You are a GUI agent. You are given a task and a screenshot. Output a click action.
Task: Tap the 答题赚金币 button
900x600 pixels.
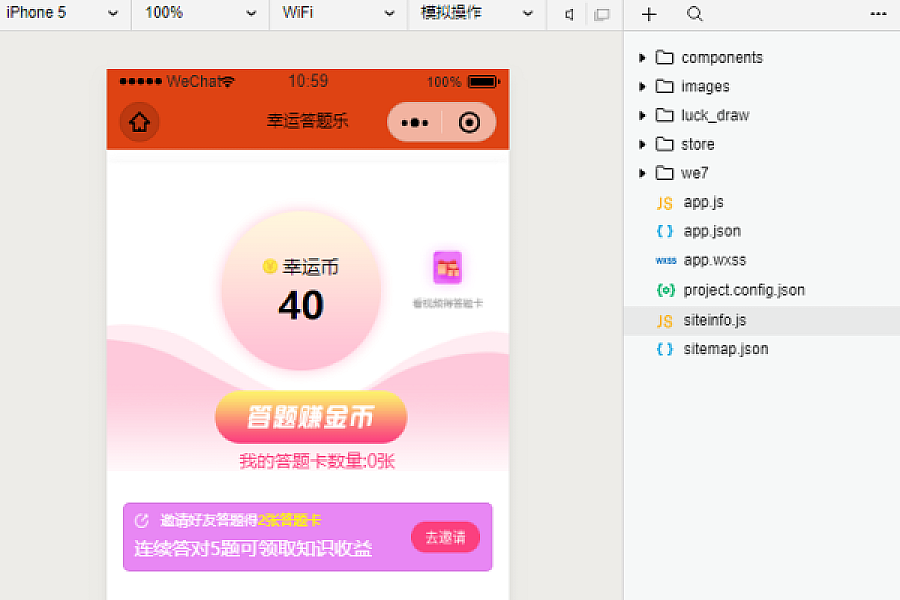click(311, 417)
